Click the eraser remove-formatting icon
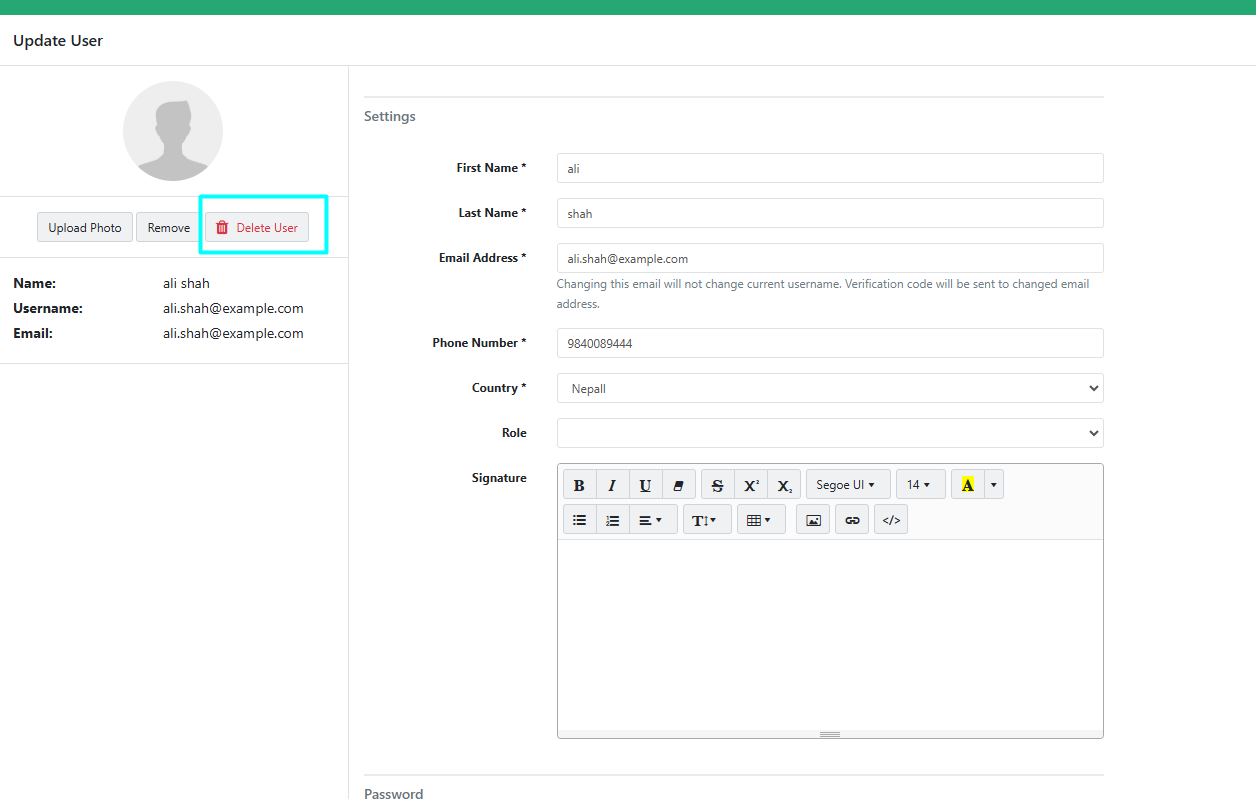The width and height of the screenshot is (1256, 799). pyautogui.click(x=678, y=485)
